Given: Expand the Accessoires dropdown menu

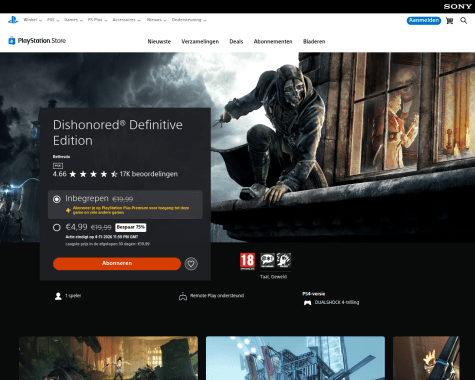Looking at the screenshot, I should 127,20.
